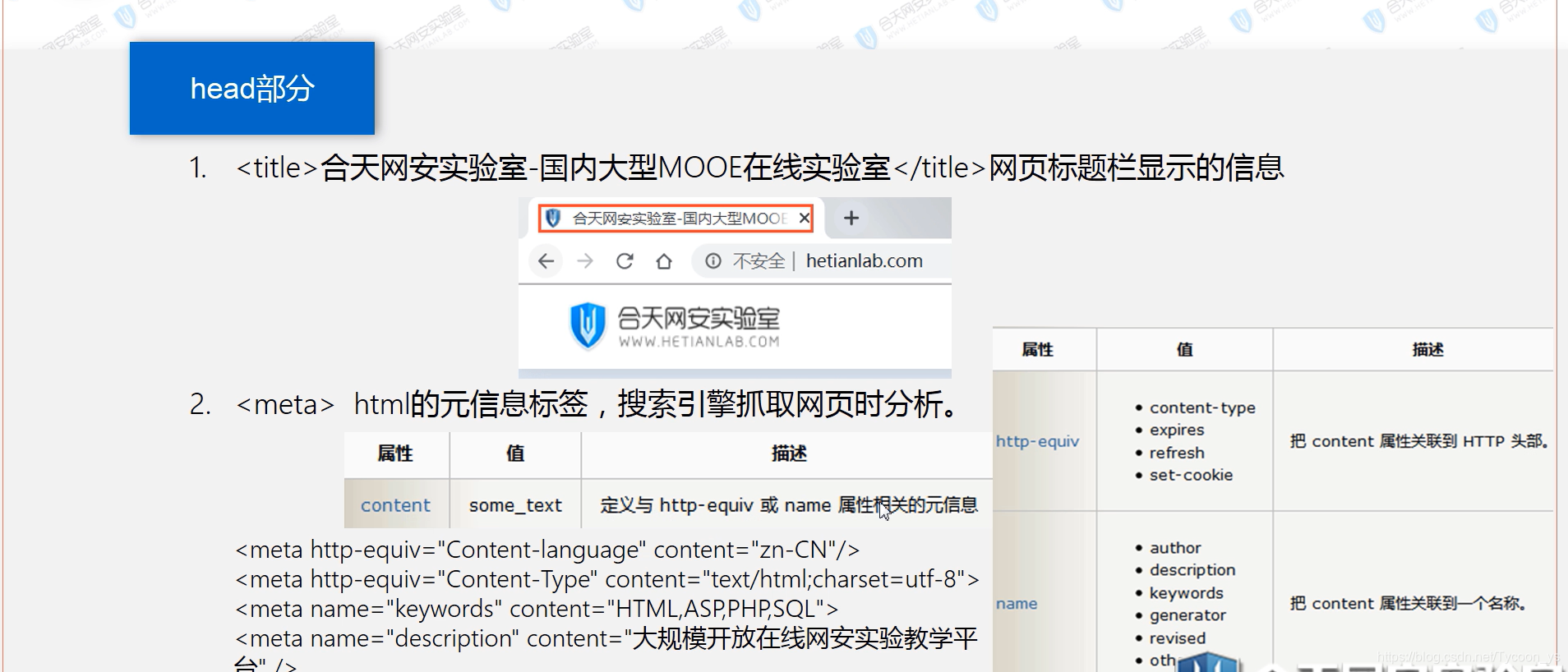Click 值 header in right table
Image resolution: width=1568 pixels, height=672 pixels.
1184,350
